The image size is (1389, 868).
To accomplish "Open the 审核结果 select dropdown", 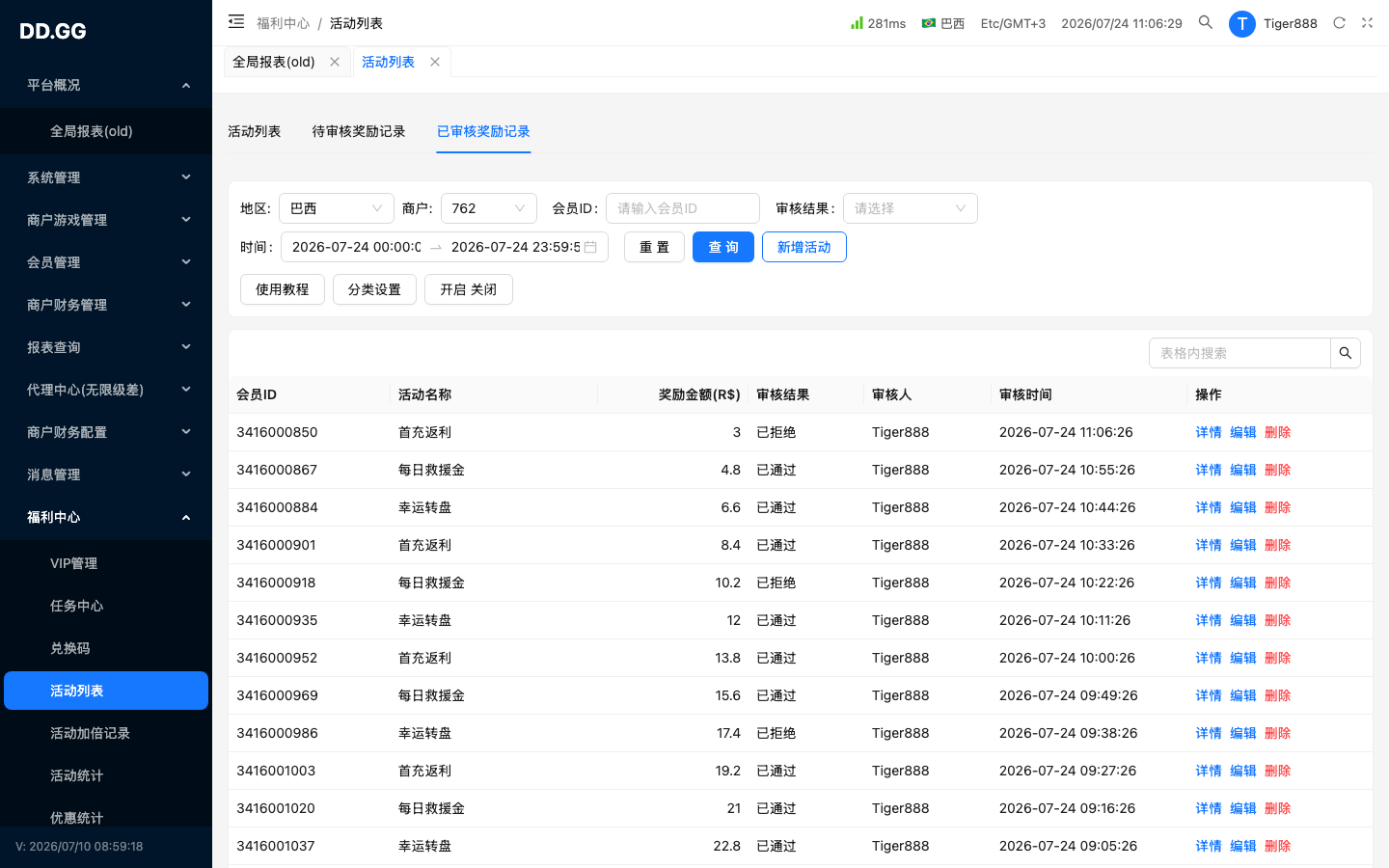I will [x=911, y=208].
